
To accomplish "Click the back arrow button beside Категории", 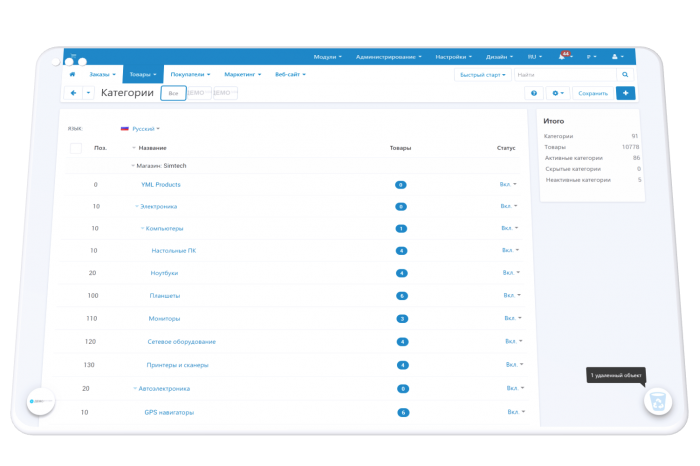I will pos(73,93).
